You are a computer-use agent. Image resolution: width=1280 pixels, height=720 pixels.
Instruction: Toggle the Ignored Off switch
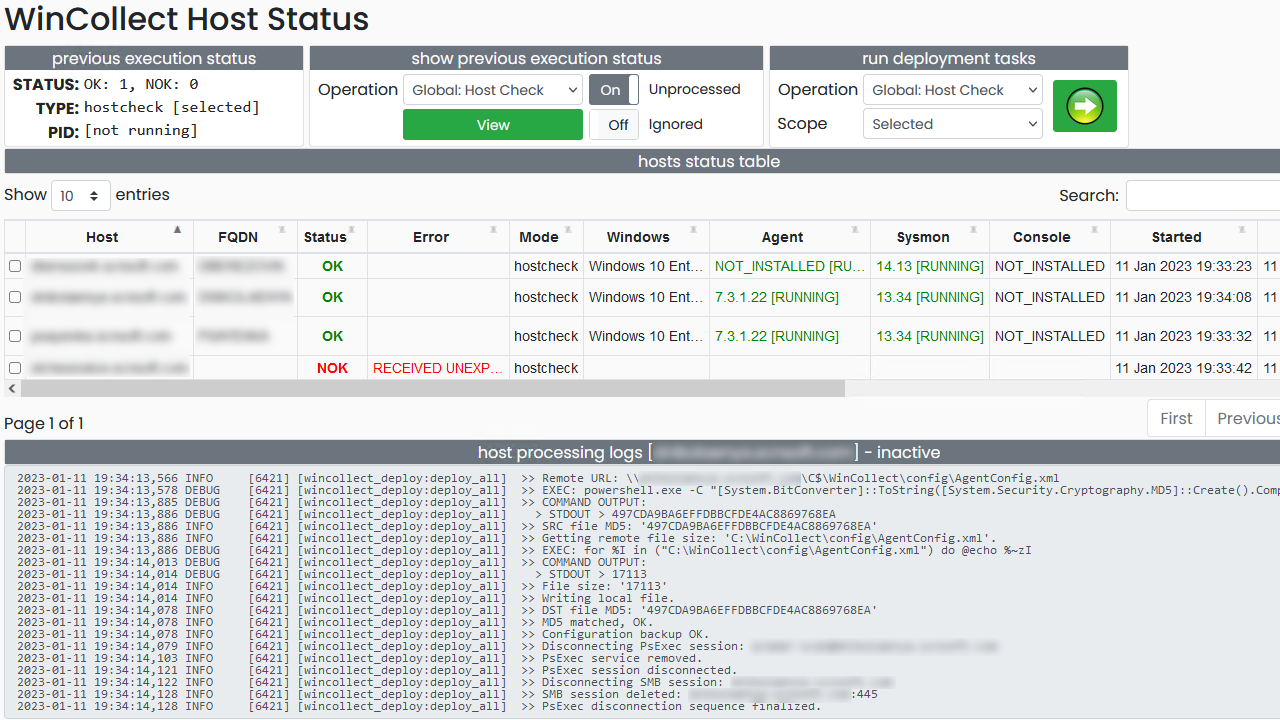(613, 125)
